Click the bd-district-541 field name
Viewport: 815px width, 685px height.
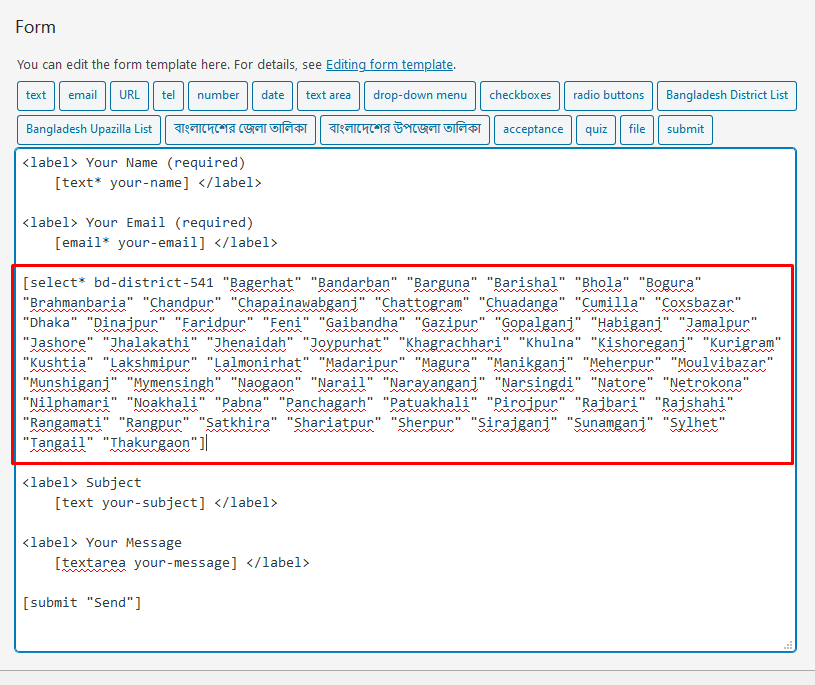point(154,283)
